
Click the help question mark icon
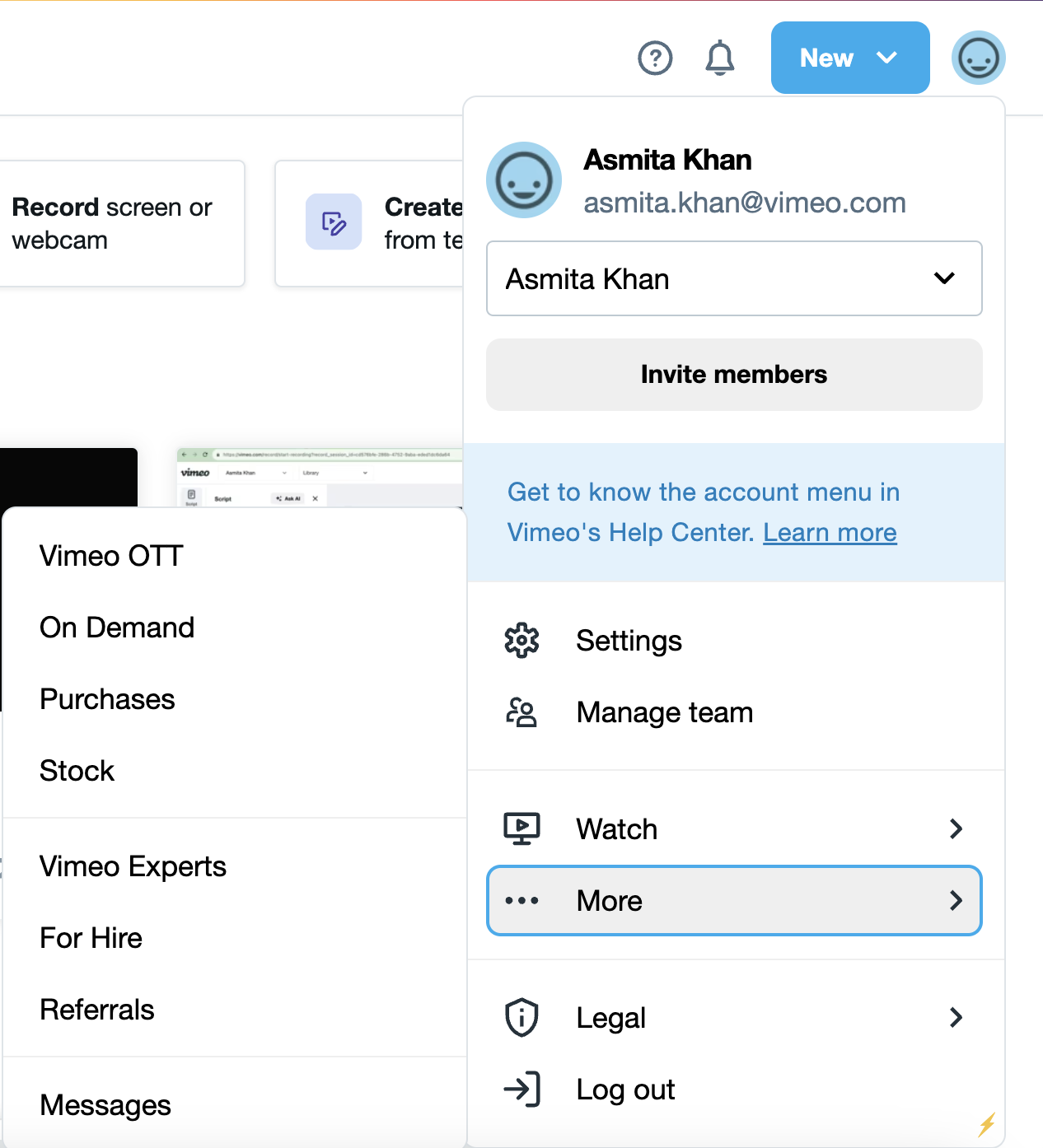click(x=655, y=58)
